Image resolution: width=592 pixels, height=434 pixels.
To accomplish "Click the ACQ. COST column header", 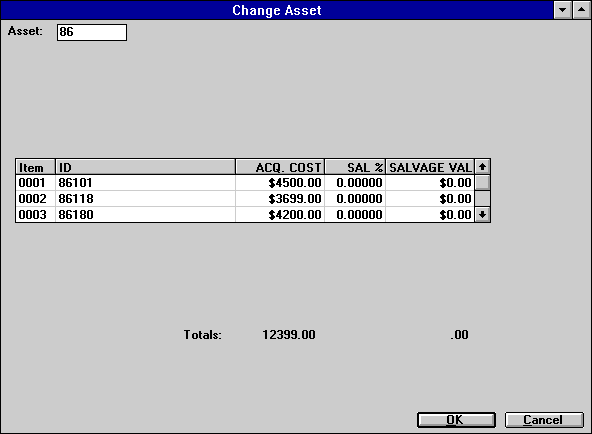I will point(280,167).
